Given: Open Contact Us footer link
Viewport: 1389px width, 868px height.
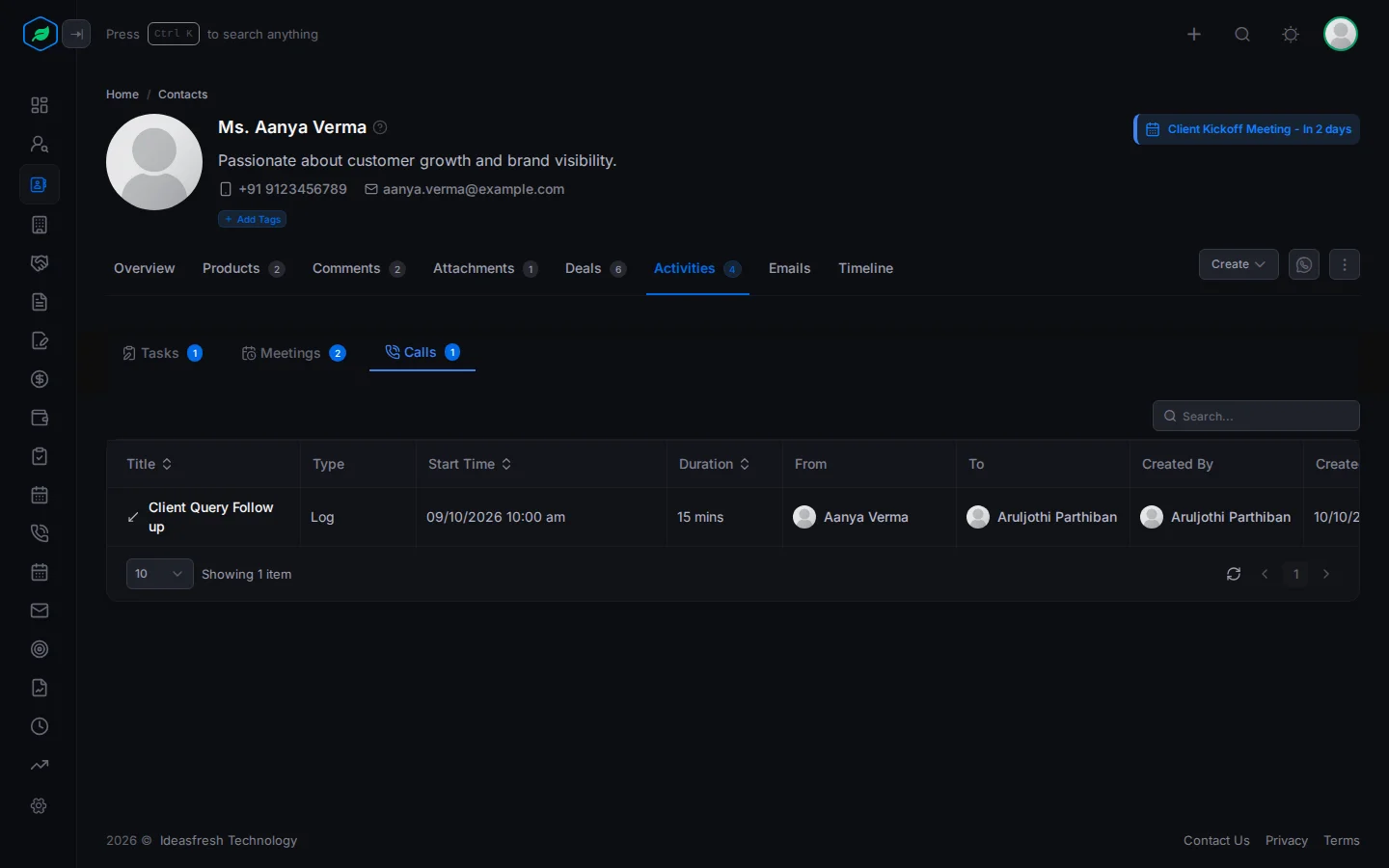Looking at the screenshot, I should click(x=1216, y=840).
